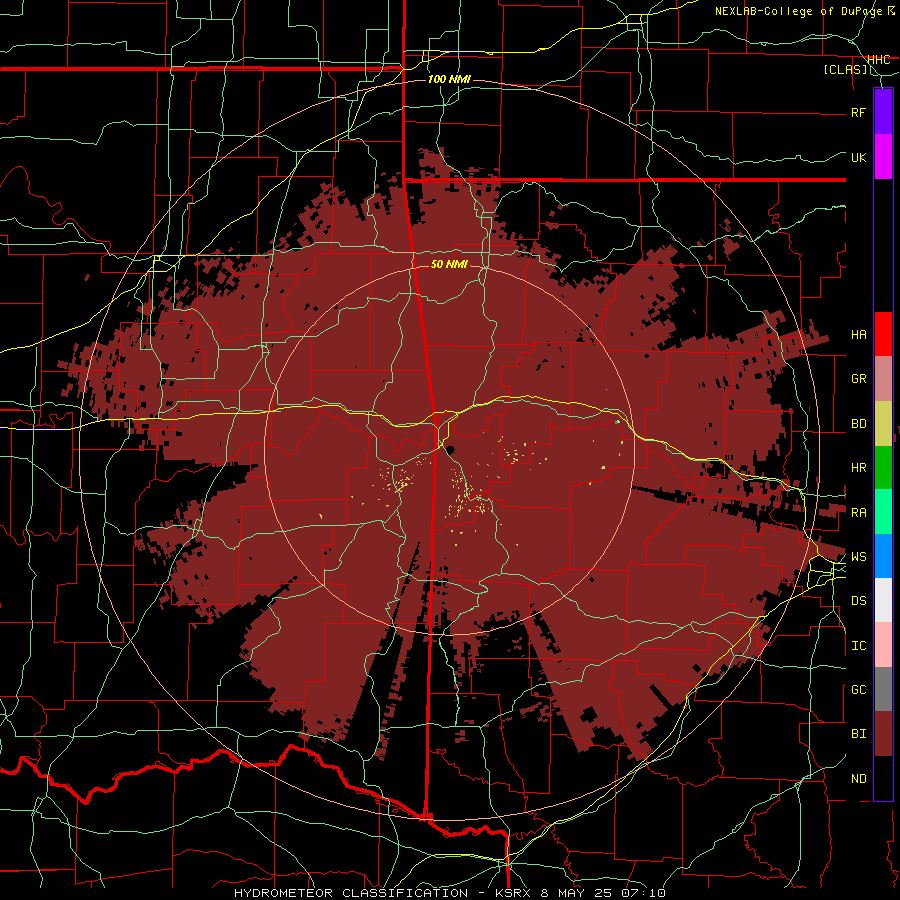Select the HA legend label

858,335
